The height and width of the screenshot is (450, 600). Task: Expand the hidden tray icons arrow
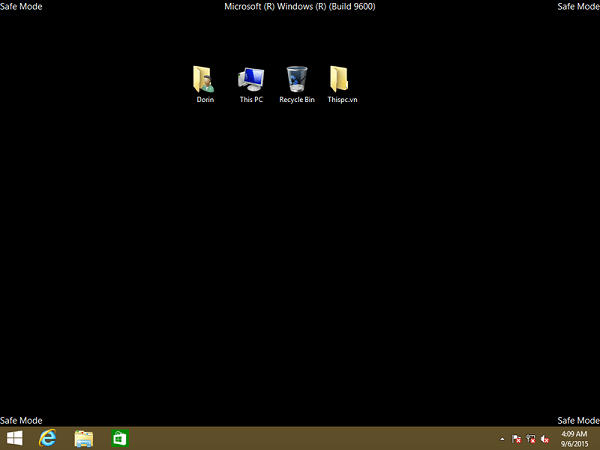(x=502, y=439)
